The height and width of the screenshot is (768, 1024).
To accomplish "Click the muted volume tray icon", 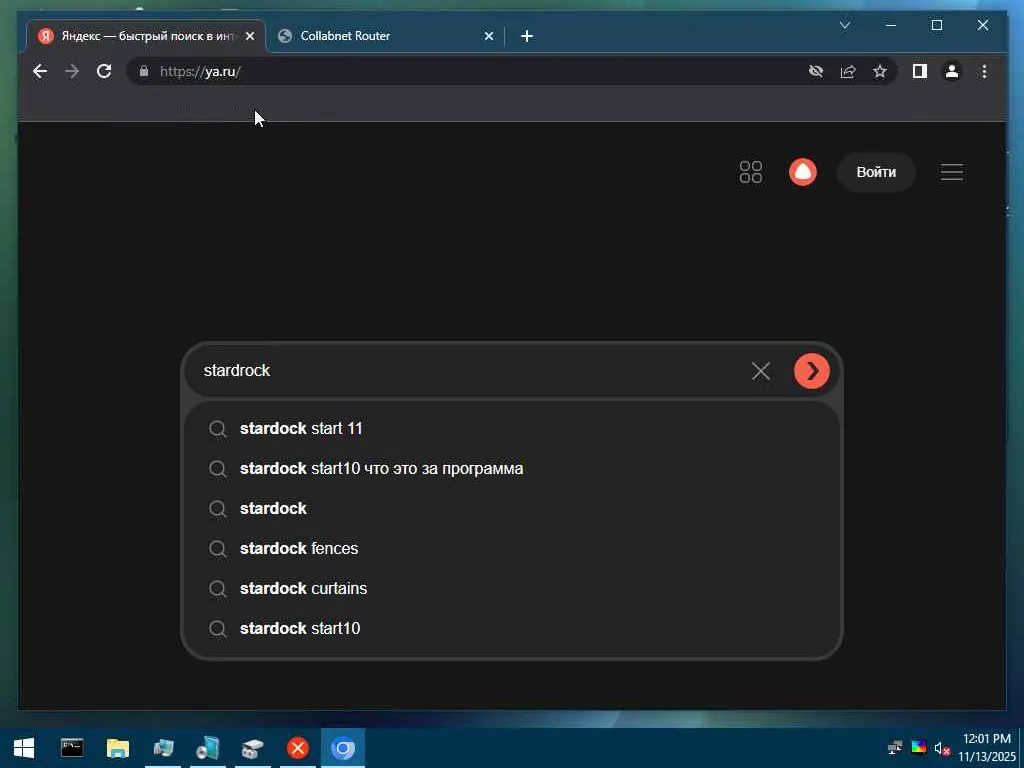I will [x=941, y=748].
